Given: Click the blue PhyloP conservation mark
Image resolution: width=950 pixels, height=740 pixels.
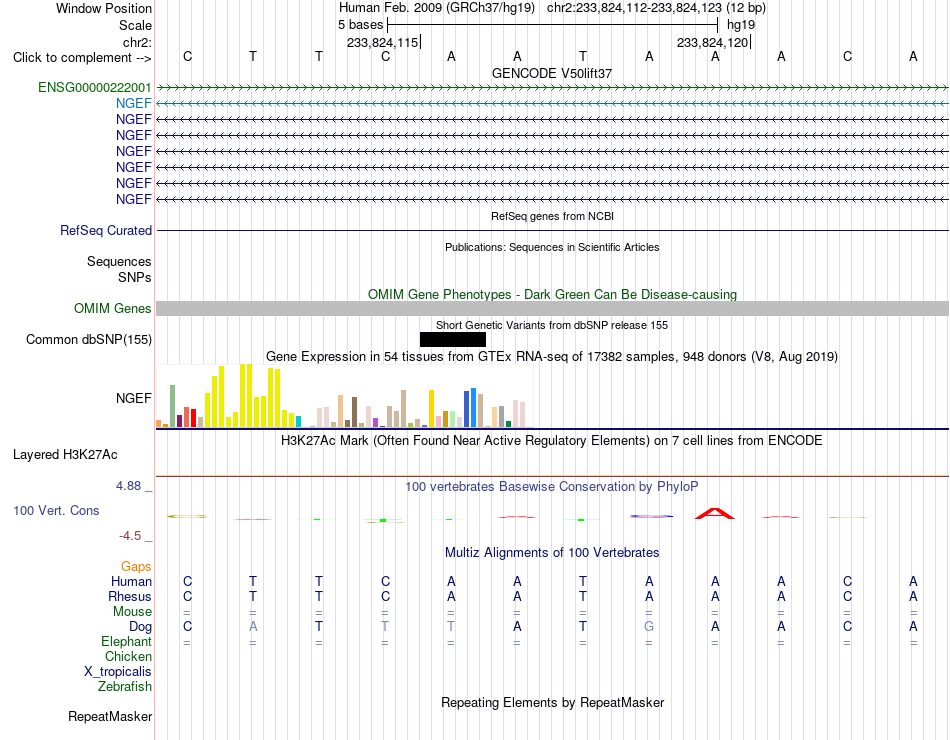Looking at the screenshot, I should point(651,516).
